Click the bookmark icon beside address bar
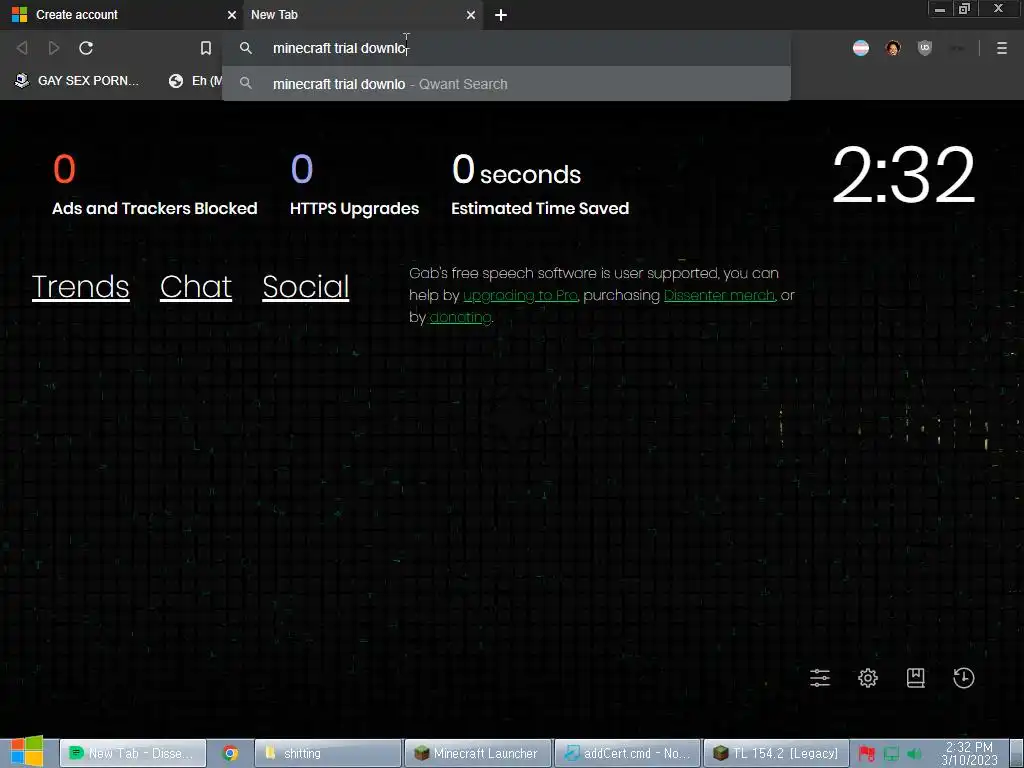Screen dimensions: 1024x768 pyautogui.click(x=206, y=48)
